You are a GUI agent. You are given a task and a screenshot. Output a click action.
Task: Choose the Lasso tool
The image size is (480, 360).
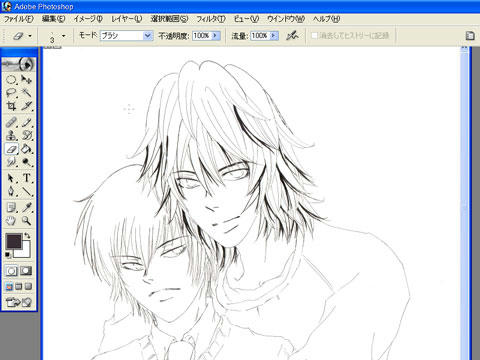[11, 92]
